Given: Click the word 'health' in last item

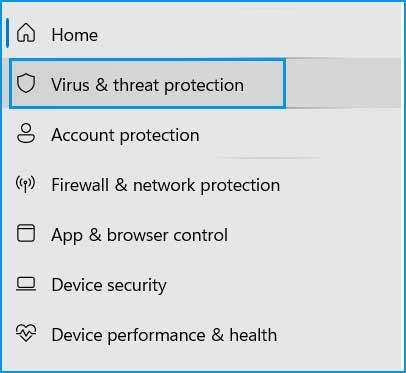Looking at the screenshot, I should pos(253,335).
